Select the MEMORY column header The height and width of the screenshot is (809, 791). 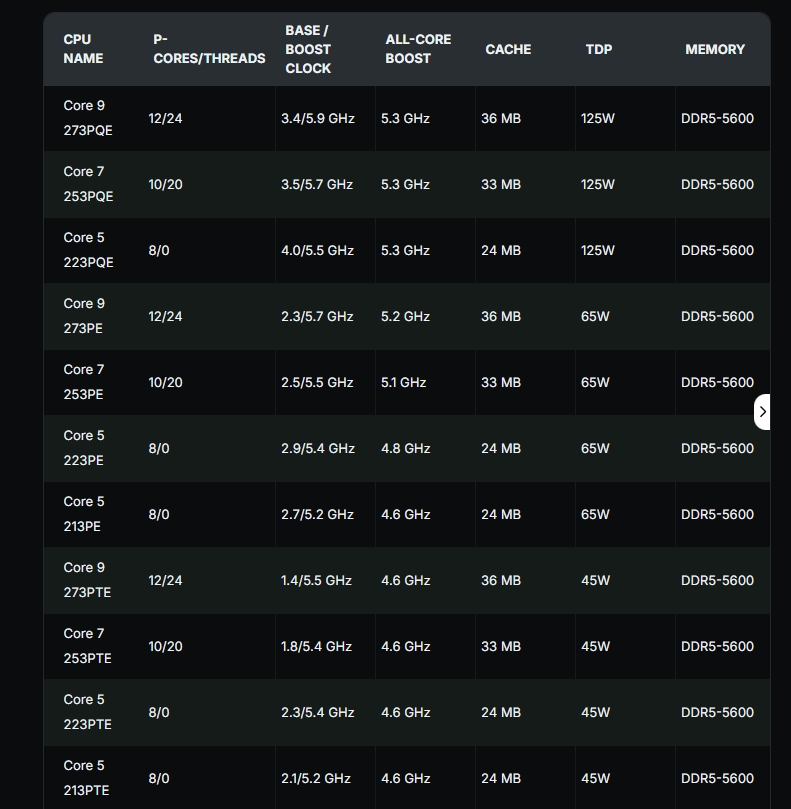(x=715, y=49)
